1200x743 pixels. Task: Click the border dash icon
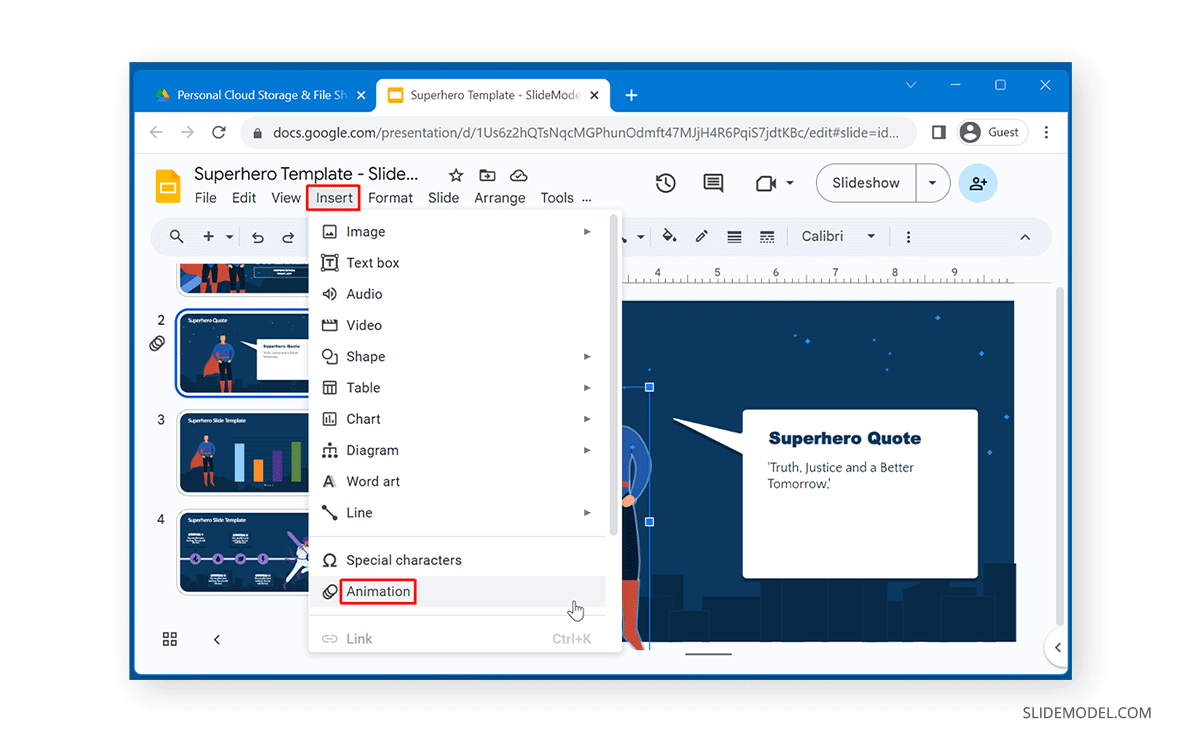tap(767, 237)
